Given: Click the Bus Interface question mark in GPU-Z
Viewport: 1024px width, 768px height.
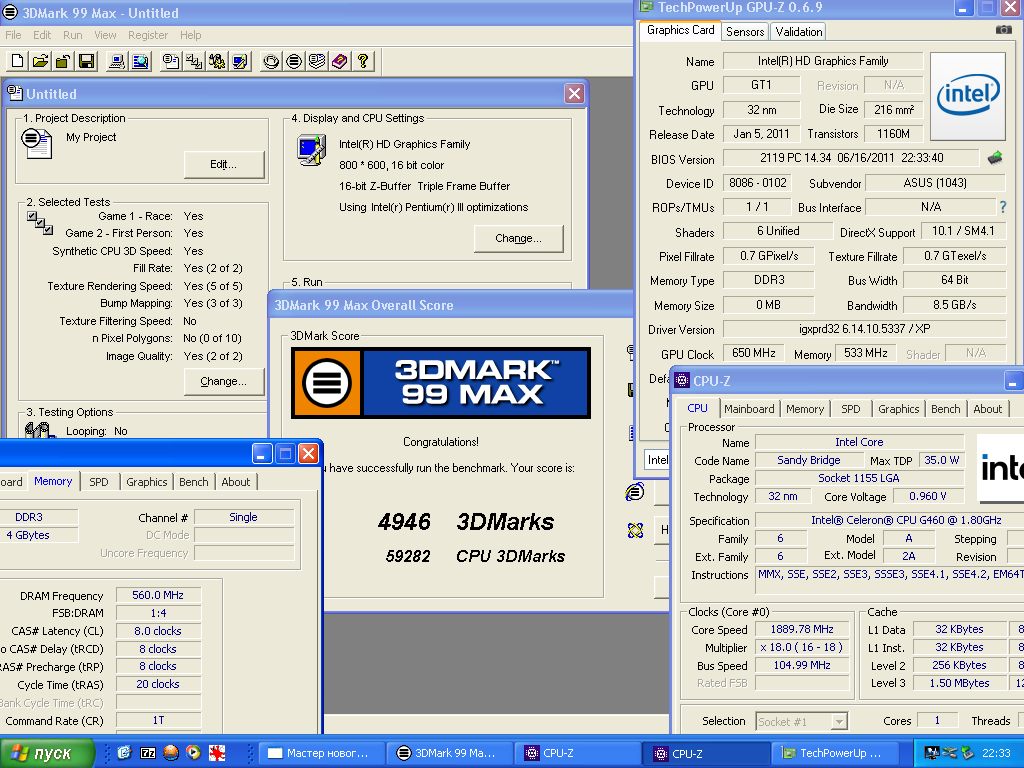Looking at the screenshot, I should click(x=1002, y=207).
